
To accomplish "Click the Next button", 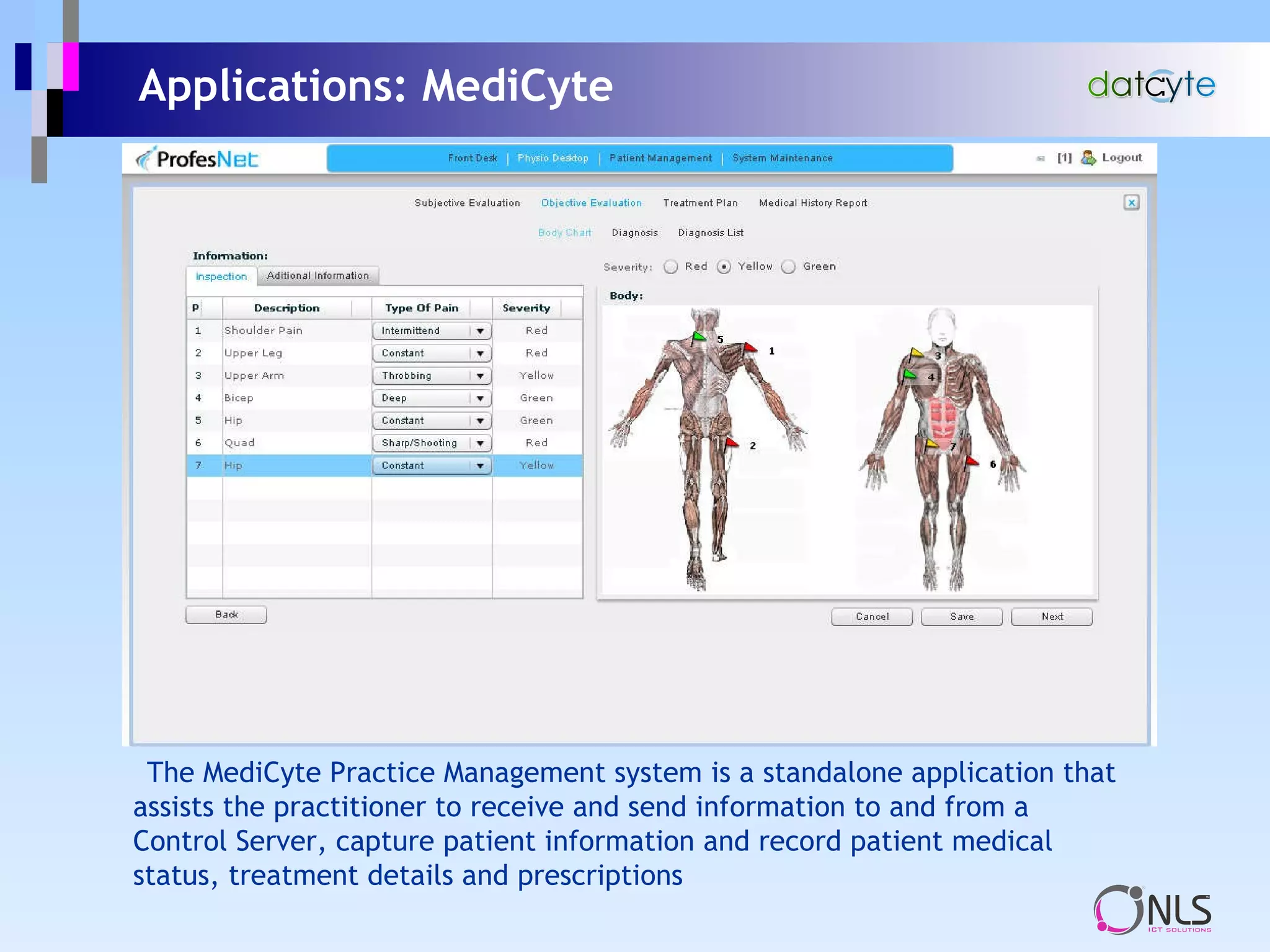I will coord(1052,616).
